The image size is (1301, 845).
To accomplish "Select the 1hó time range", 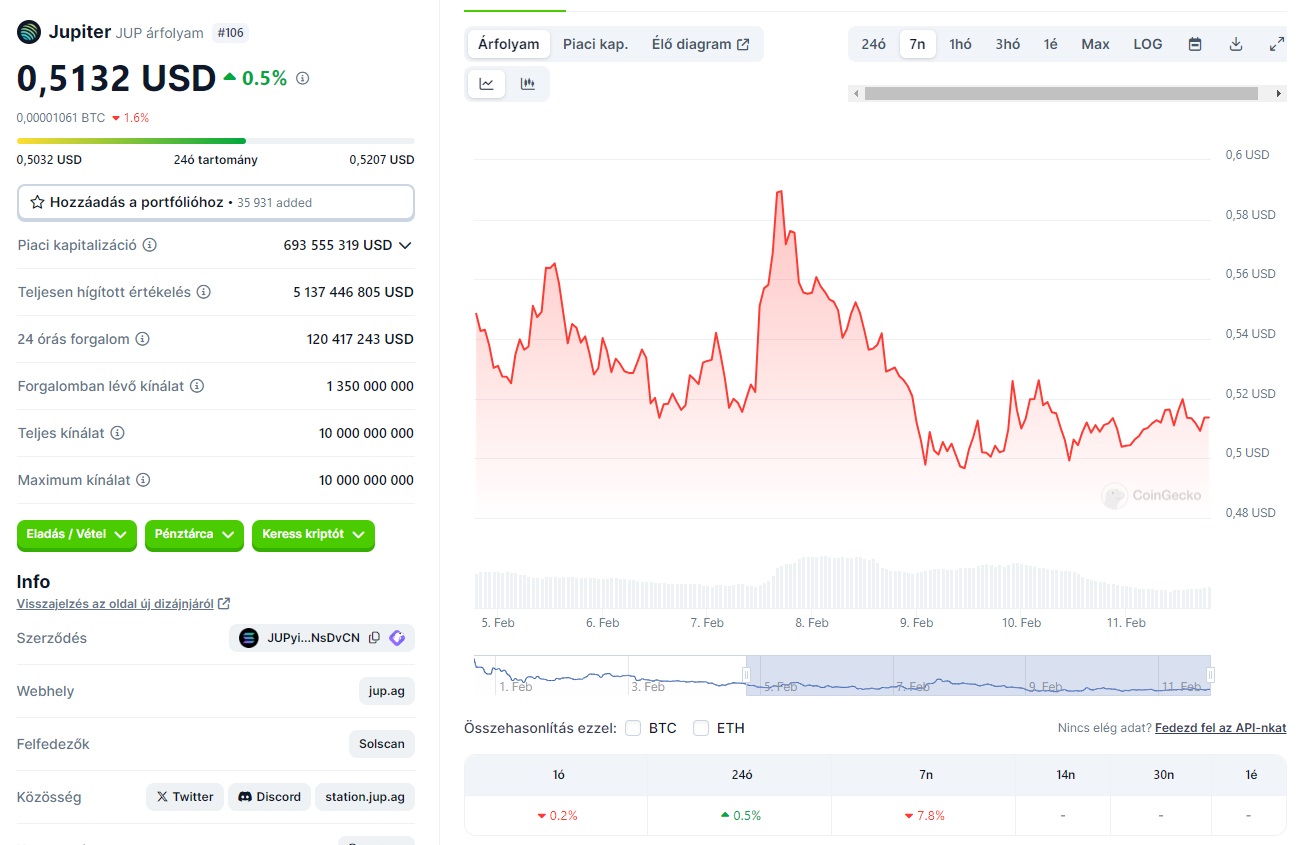I will [x=961, y=44].
